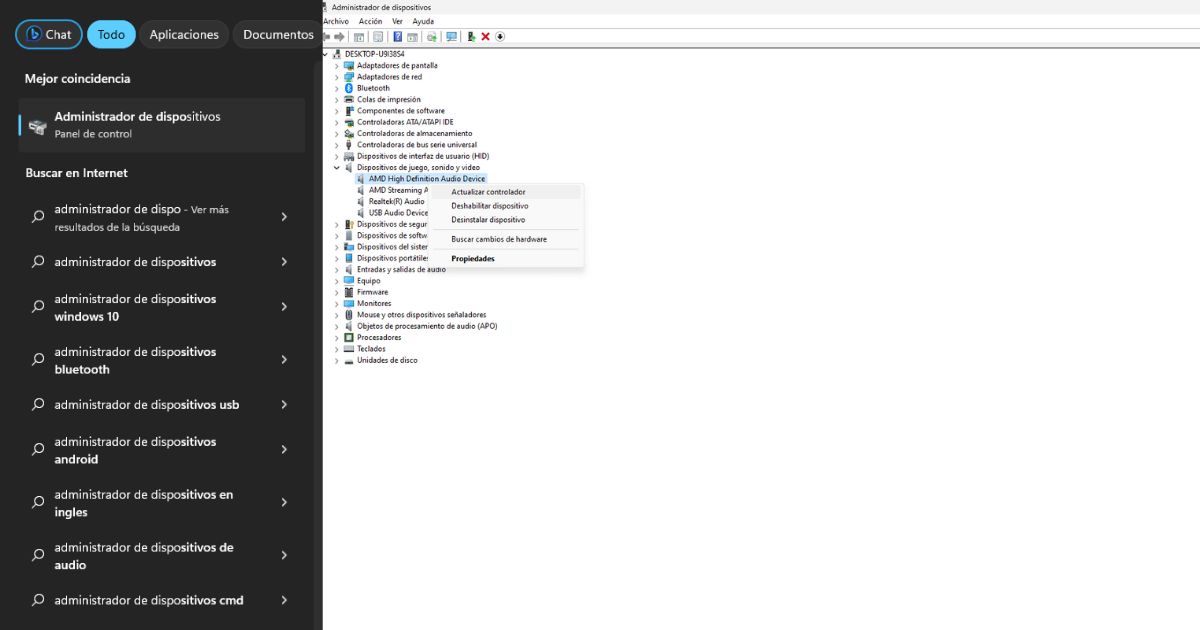Expand Controladoras de almacenamiento node

click(337, 133)
